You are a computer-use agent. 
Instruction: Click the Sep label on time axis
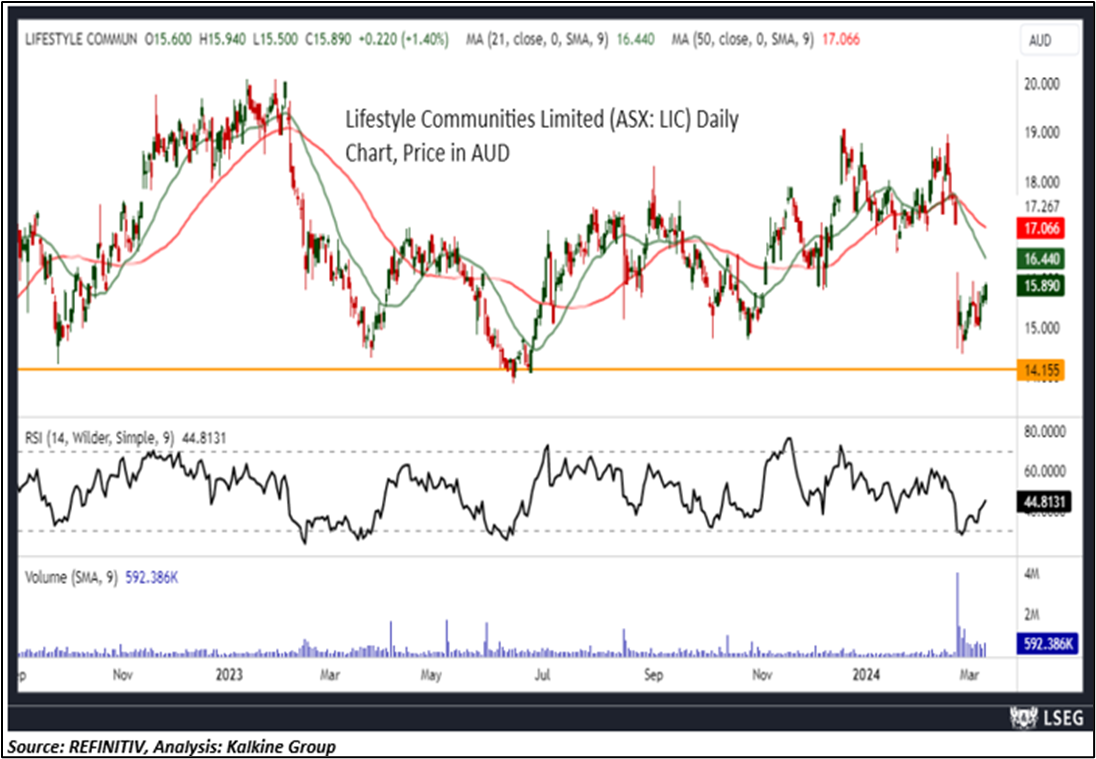653,677
